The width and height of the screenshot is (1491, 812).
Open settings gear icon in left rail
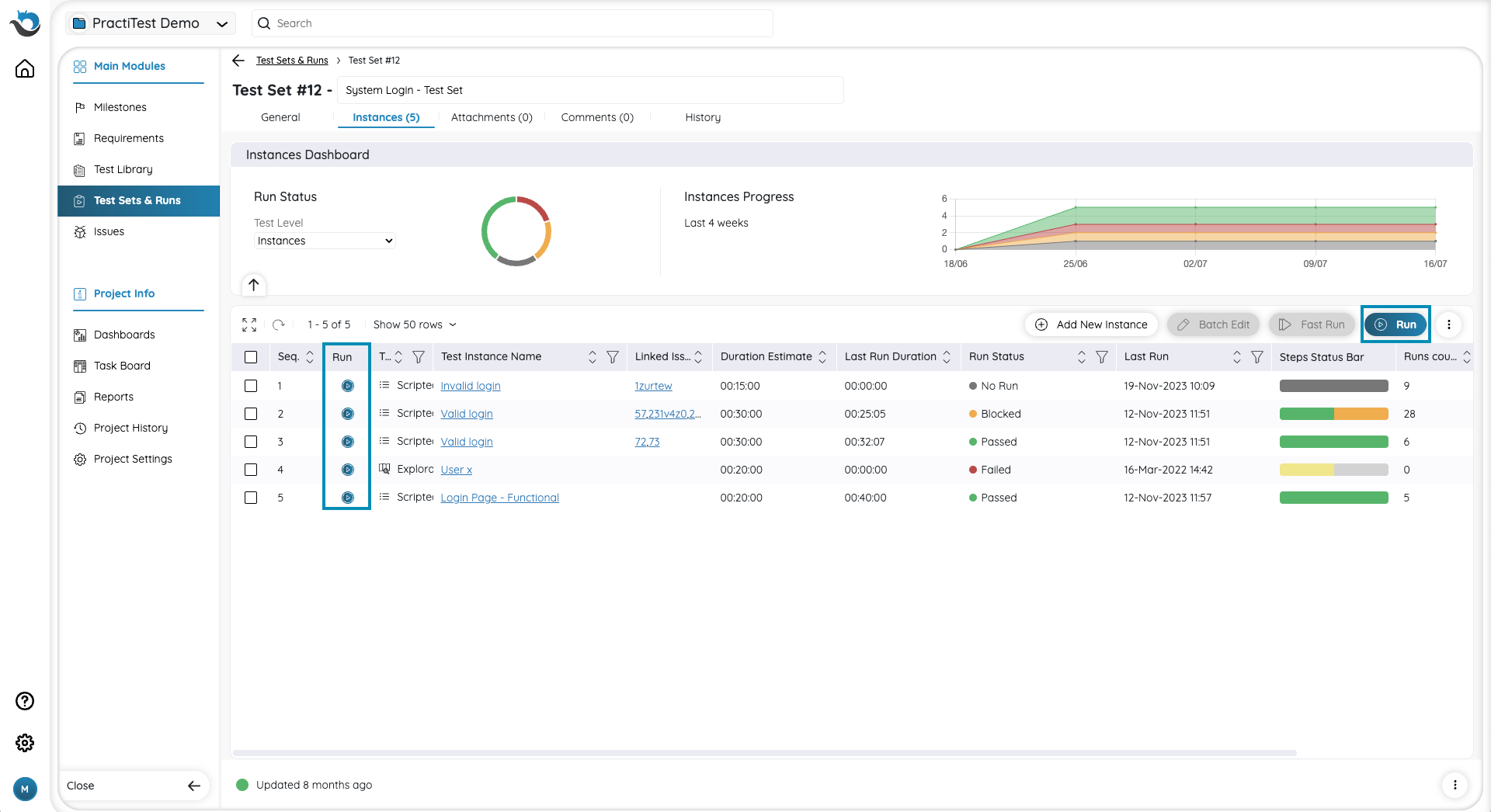25,743
